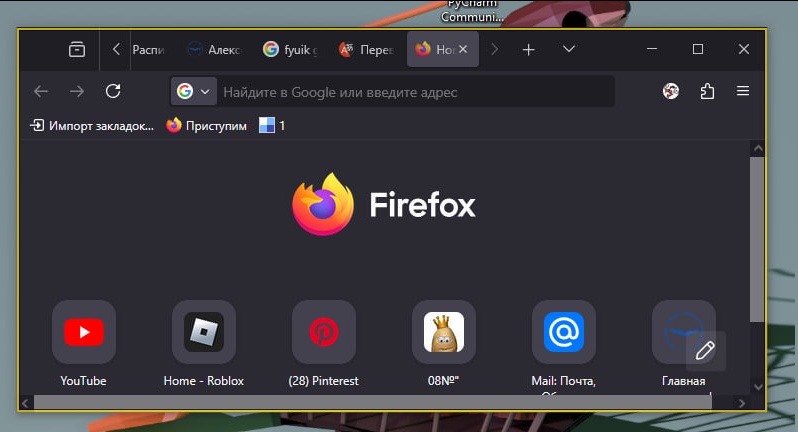The width and height of the screenshot is (798, 432).
Task: Close the active new tab
Action: [464, 50]
